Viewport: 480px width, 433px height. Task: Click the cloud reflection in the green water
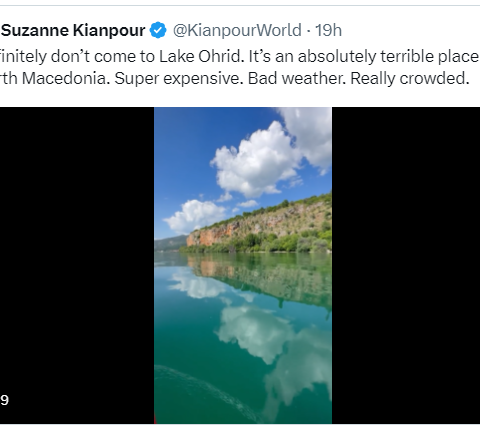257,332
